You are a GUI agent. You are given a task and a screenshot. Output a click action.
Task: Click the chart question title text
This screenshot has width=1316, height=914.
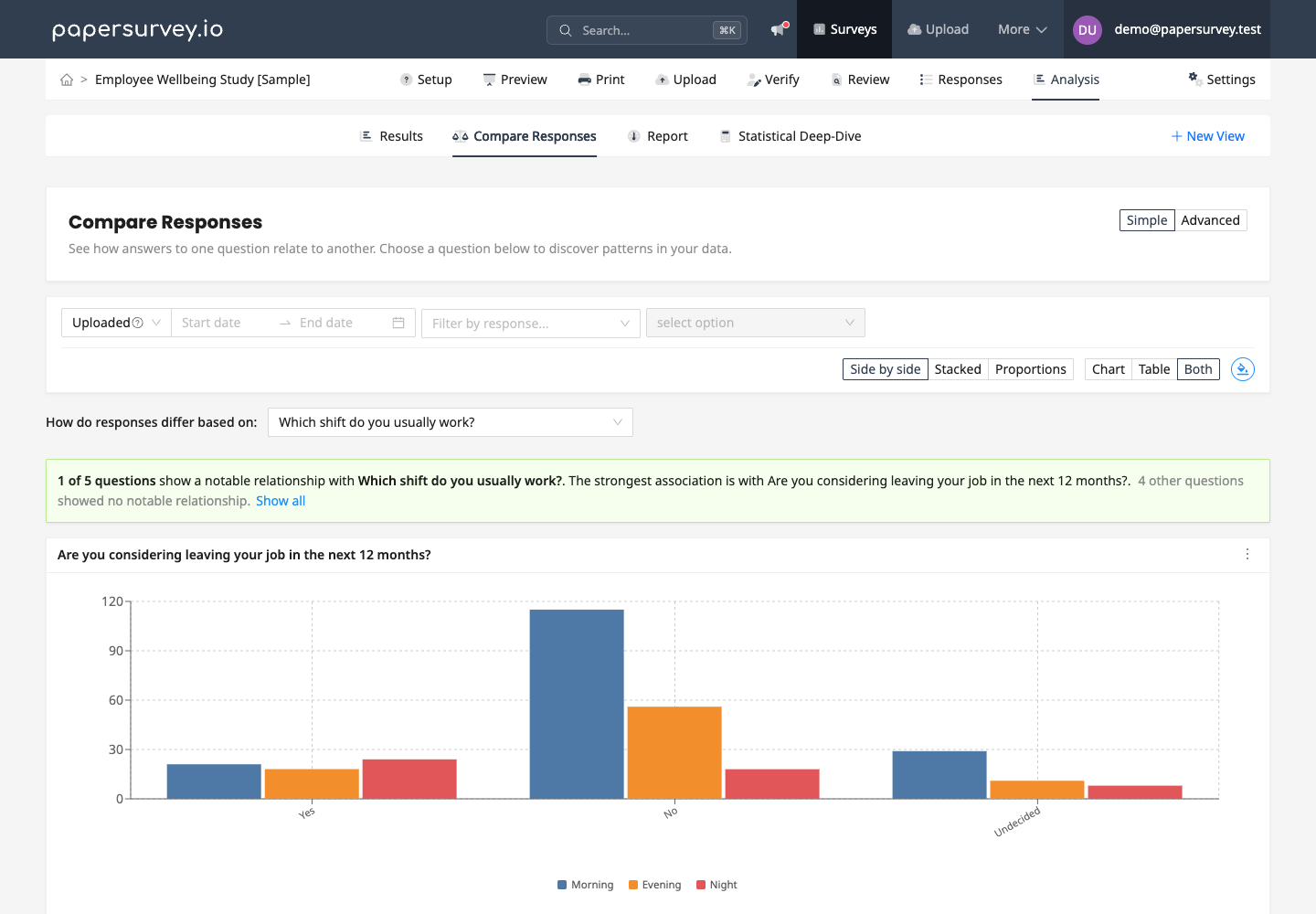[244, 555]
